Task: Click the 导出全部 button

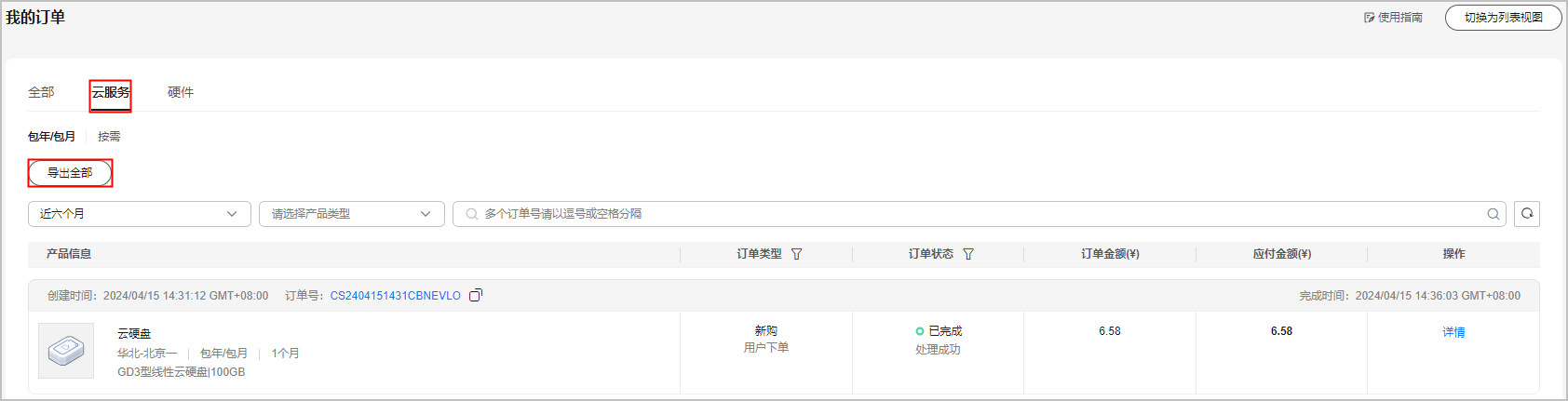Action: 70,173
